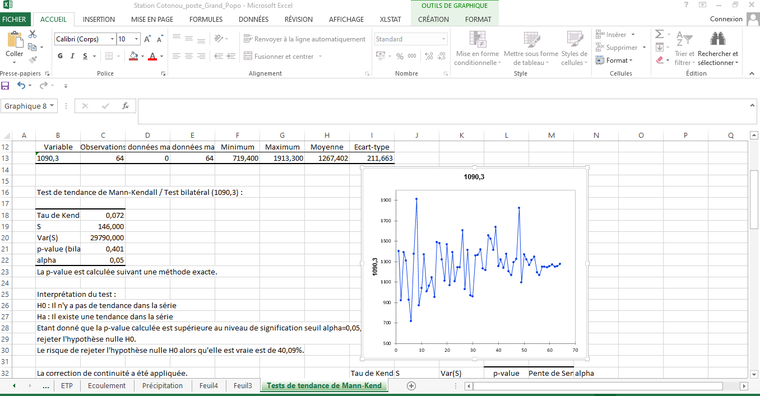Image resolution: width=760 pixels, height=396 pixels.
Task: Click the fill down icon
Action: click(x=660, y=48)
